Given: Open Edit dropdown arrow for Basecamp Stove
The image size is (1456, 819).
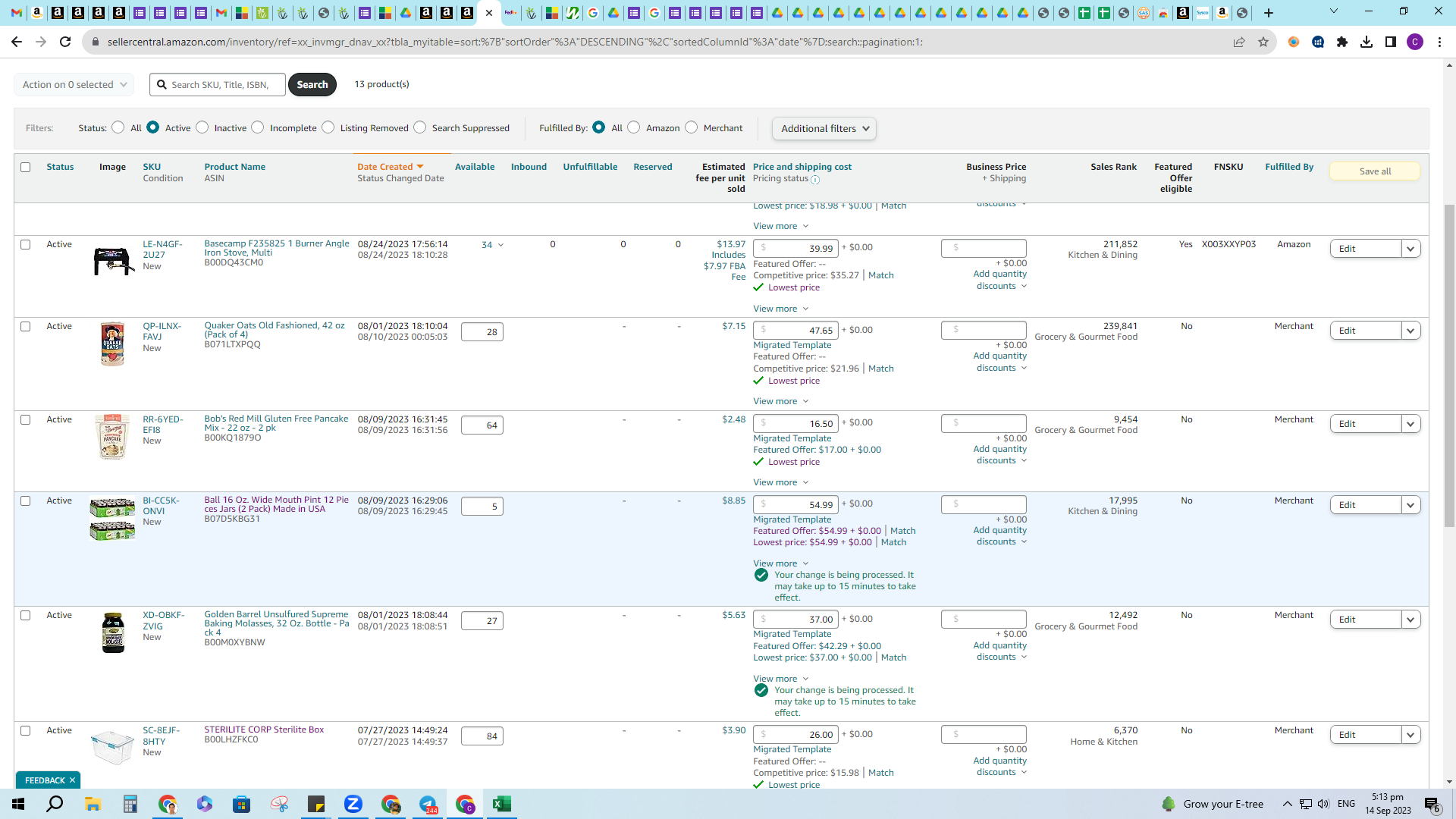Looking at the screenshot, I should [1410, 249].
